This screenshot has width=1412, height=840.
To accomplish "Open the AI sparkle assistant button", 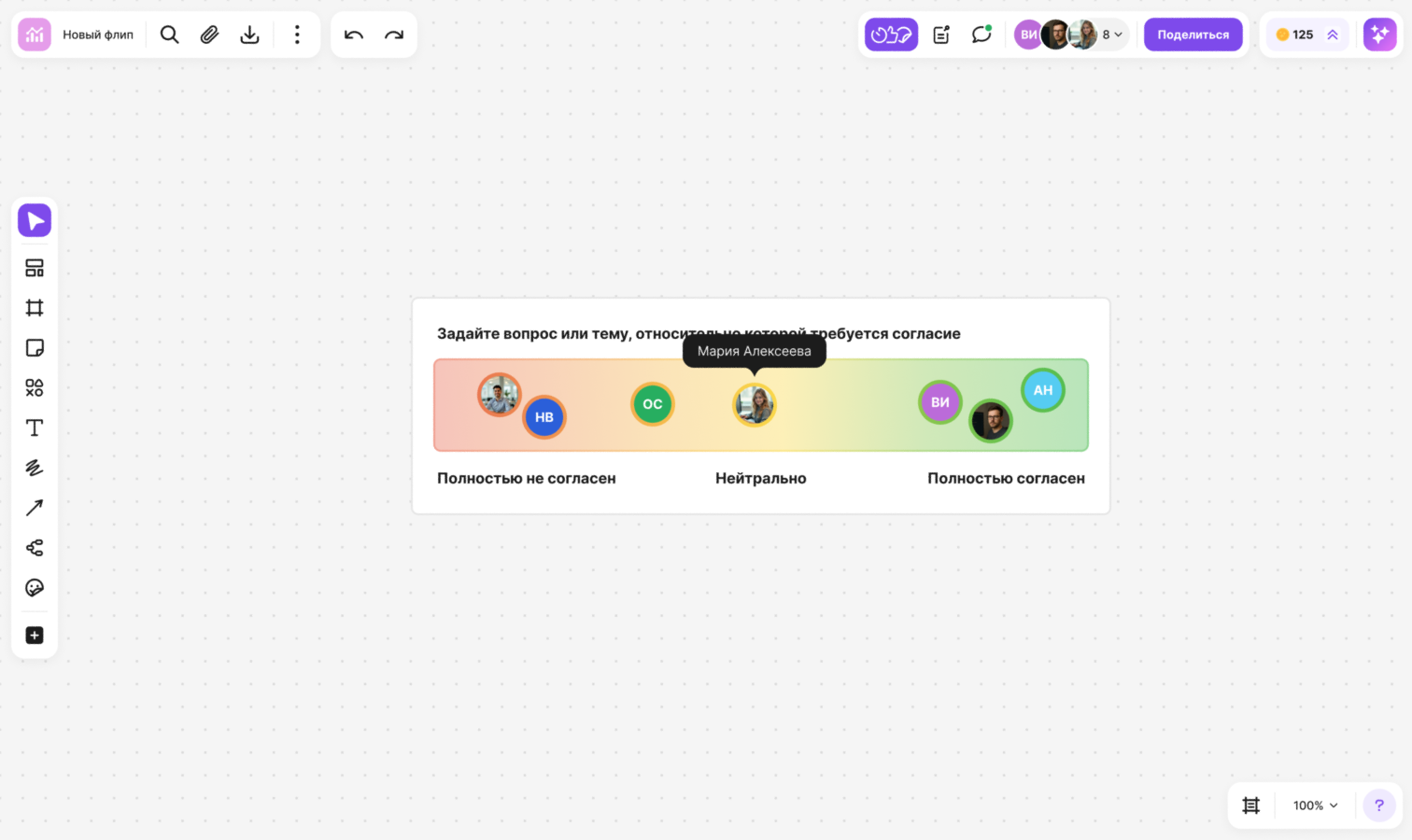I will pos(1379,35).
